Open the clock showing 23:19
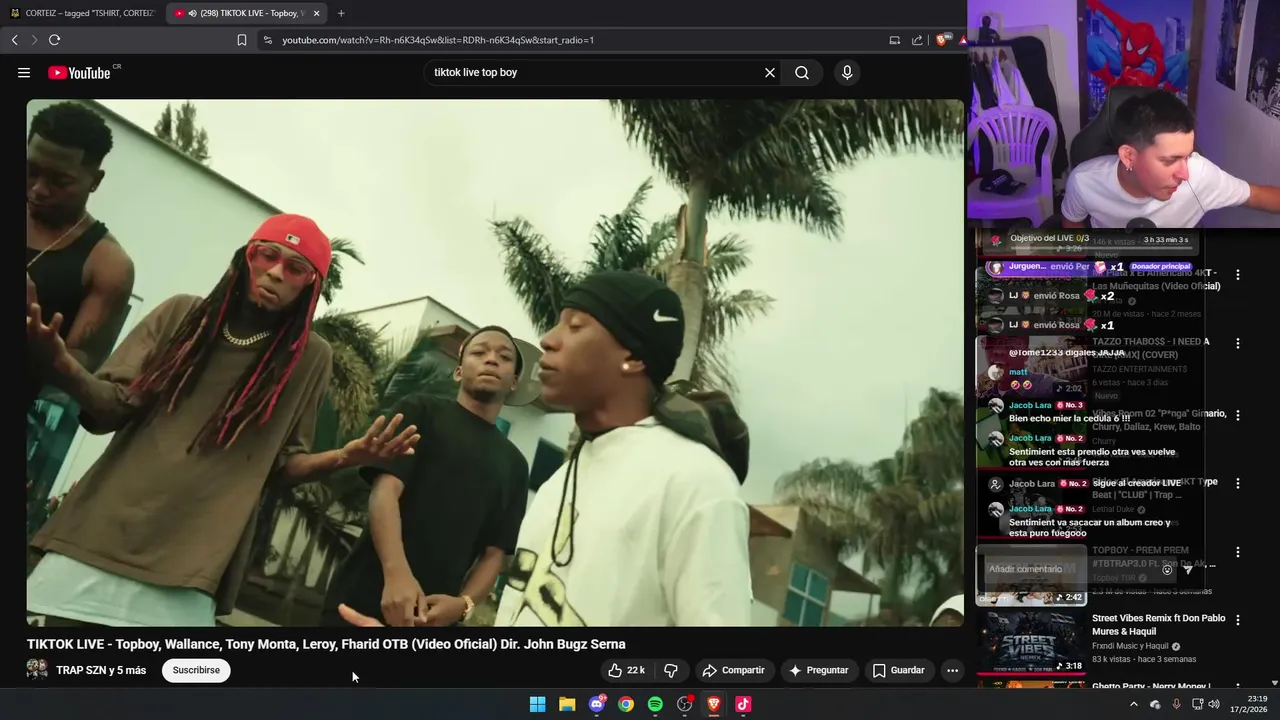1280x720 pixels. click(1249, 704)
